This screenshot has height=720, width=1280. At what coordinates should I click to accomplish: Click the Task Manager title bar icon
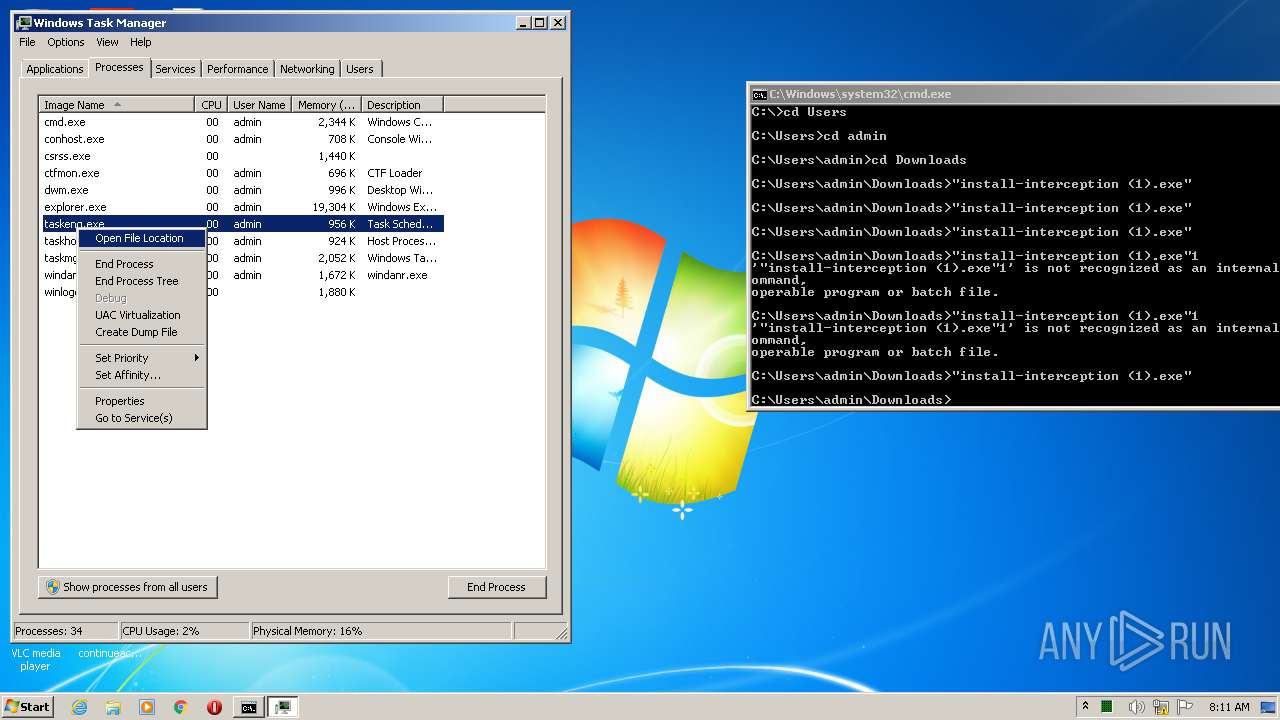[24, 22]
